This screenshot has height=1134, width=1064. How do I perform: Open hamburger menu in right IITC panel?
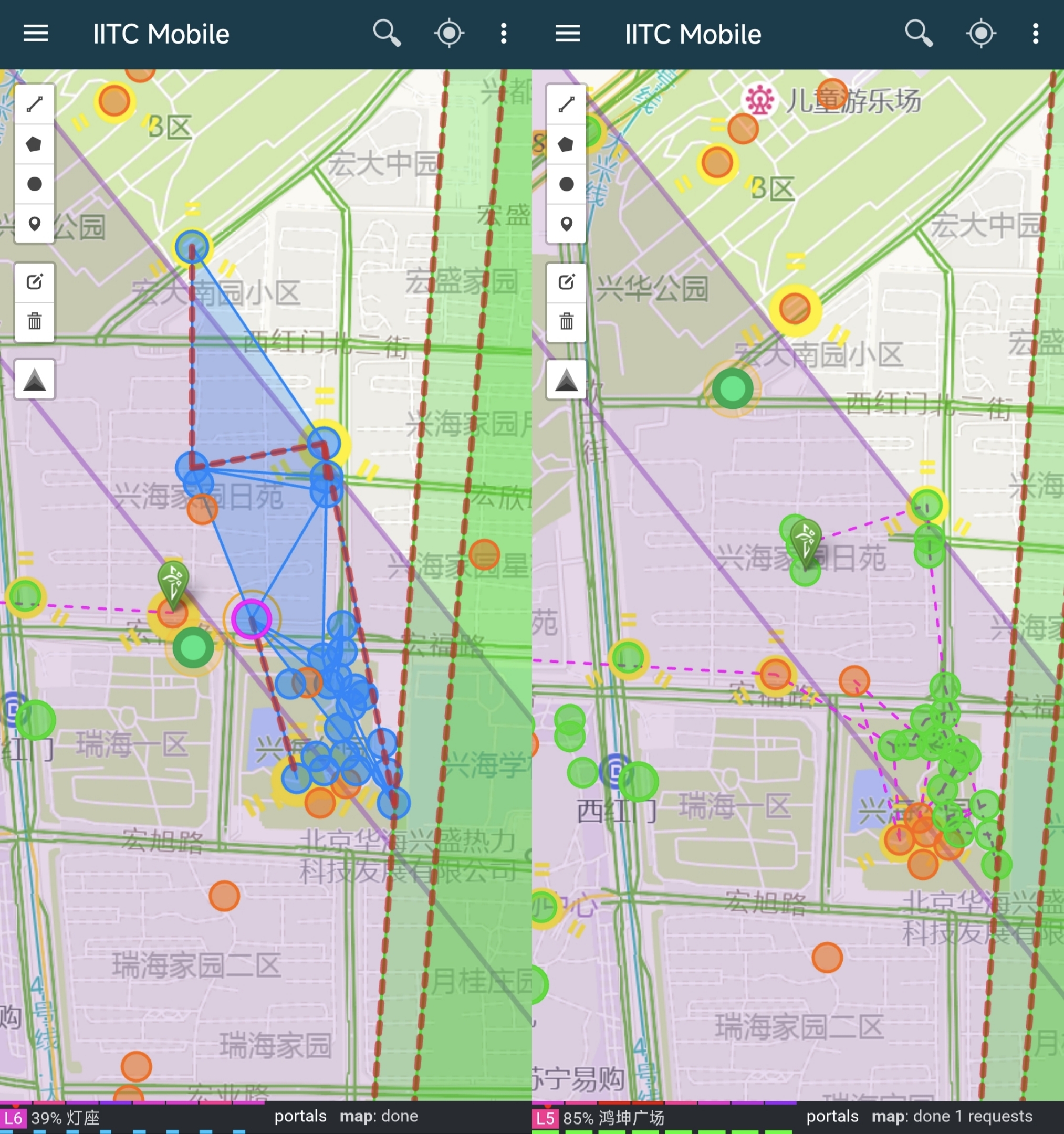pyautogui.click(x=568, y=34)
